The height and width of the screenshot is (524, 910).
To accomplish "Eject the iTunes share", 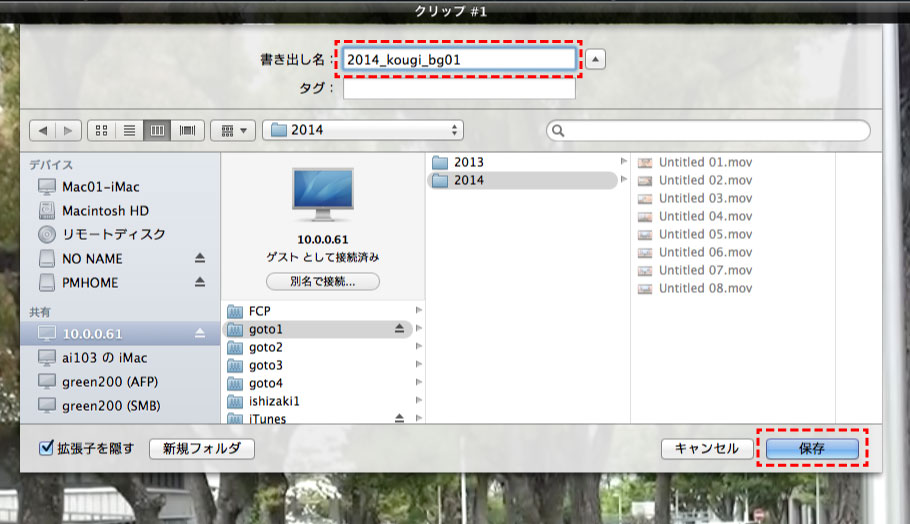I will 399,418.
